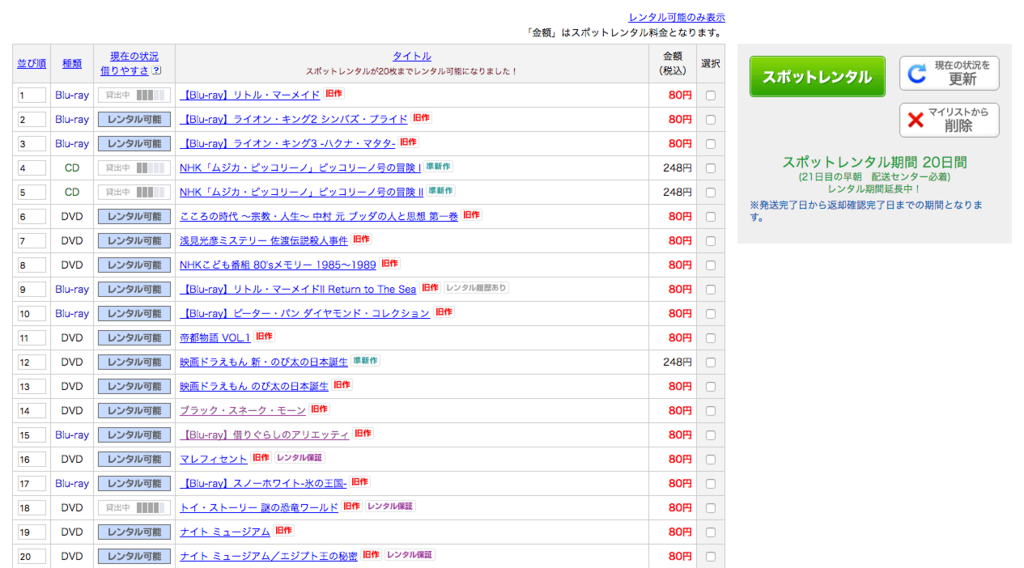This screenshot has width=1024, height=568.
Task: Open ピーター・パン ダイヤモンド・コレクション link
Action: (x=304, y=313)
